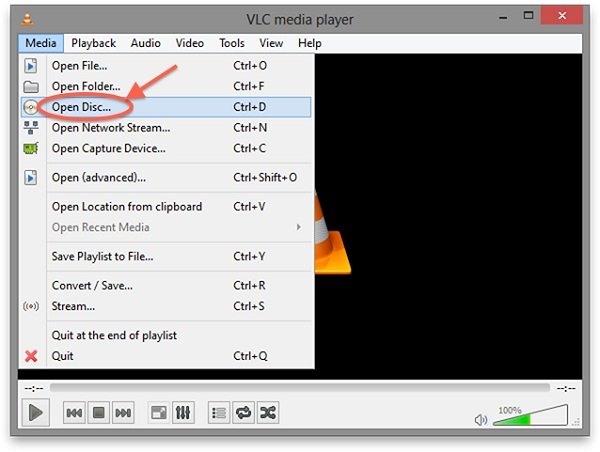Mute audio with the speaker icon

pyautogui.click(x=481, y=420)
